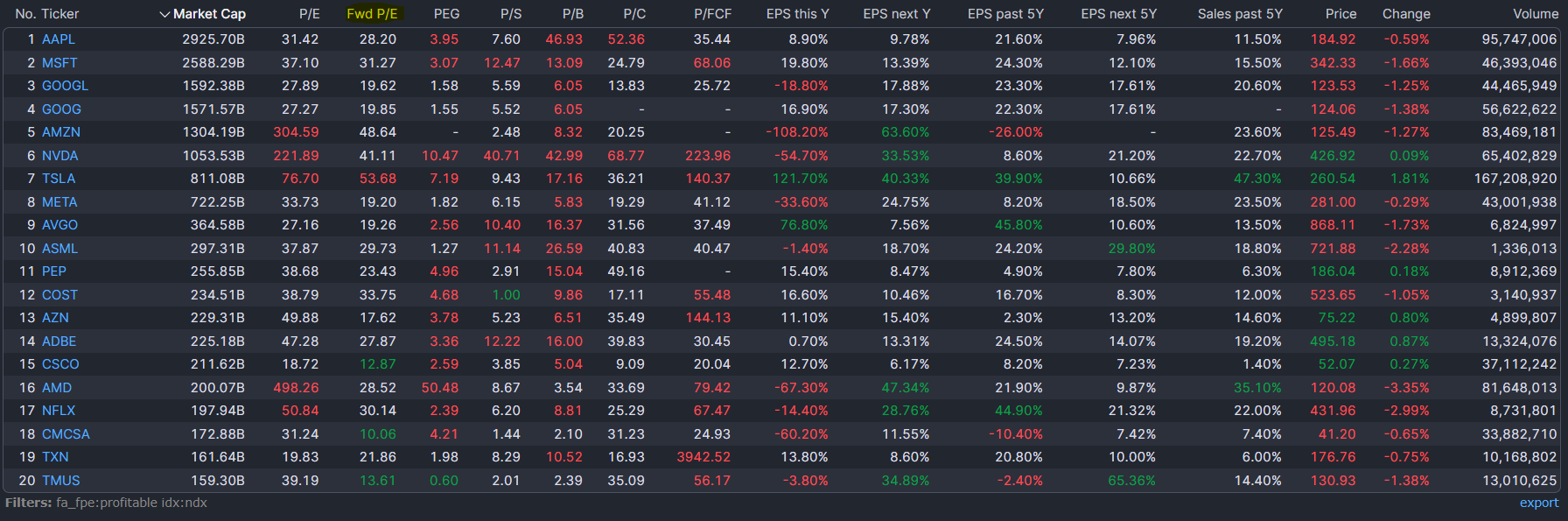Open the TSLA ticker link
Screen dimensions: 1568x521
59,179
